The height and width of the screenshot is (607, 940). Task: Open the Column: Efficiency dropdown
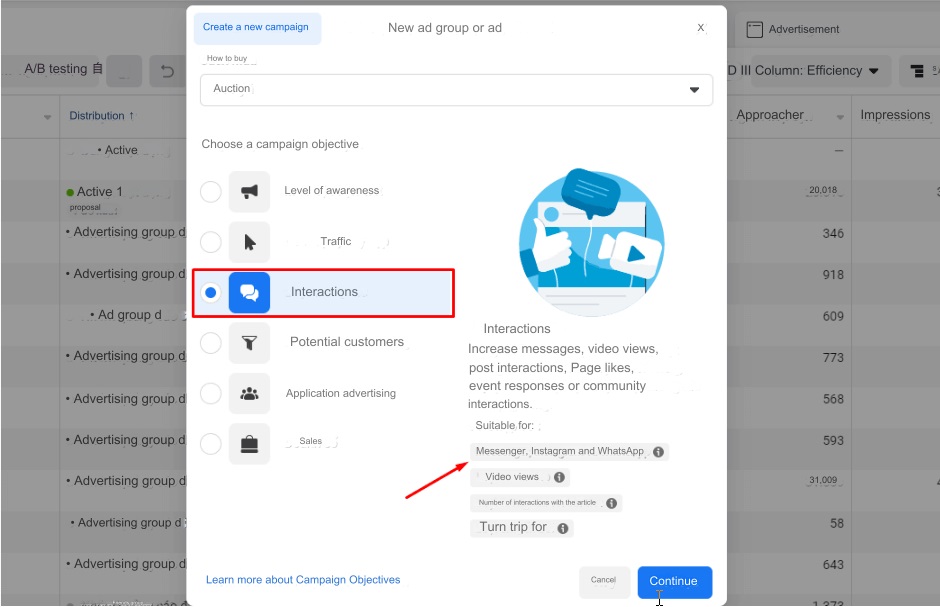875,71
